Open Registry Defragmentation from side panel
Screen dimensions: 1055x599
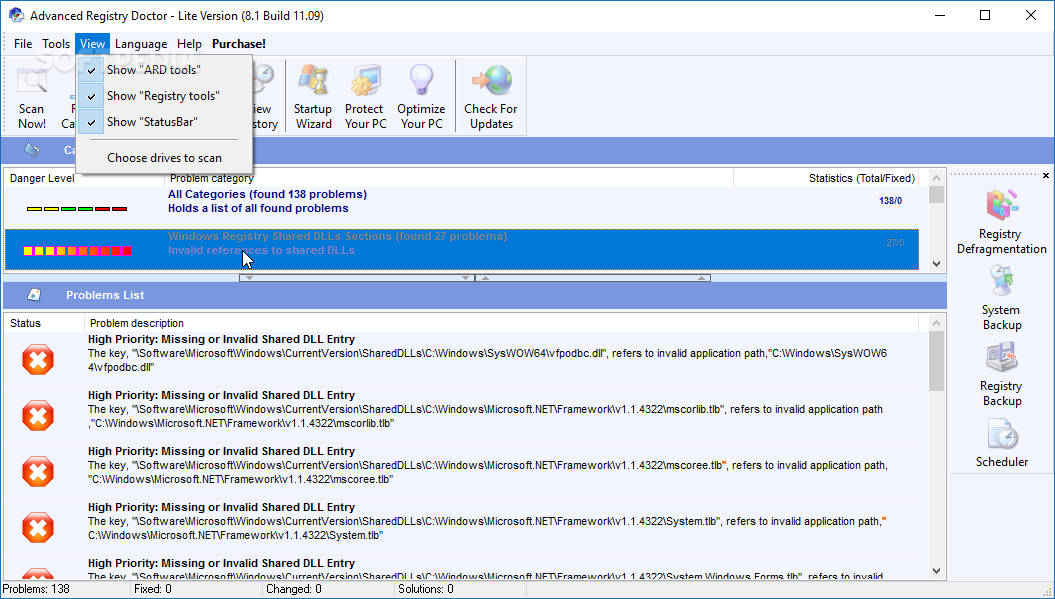[x=1001, y=222]
